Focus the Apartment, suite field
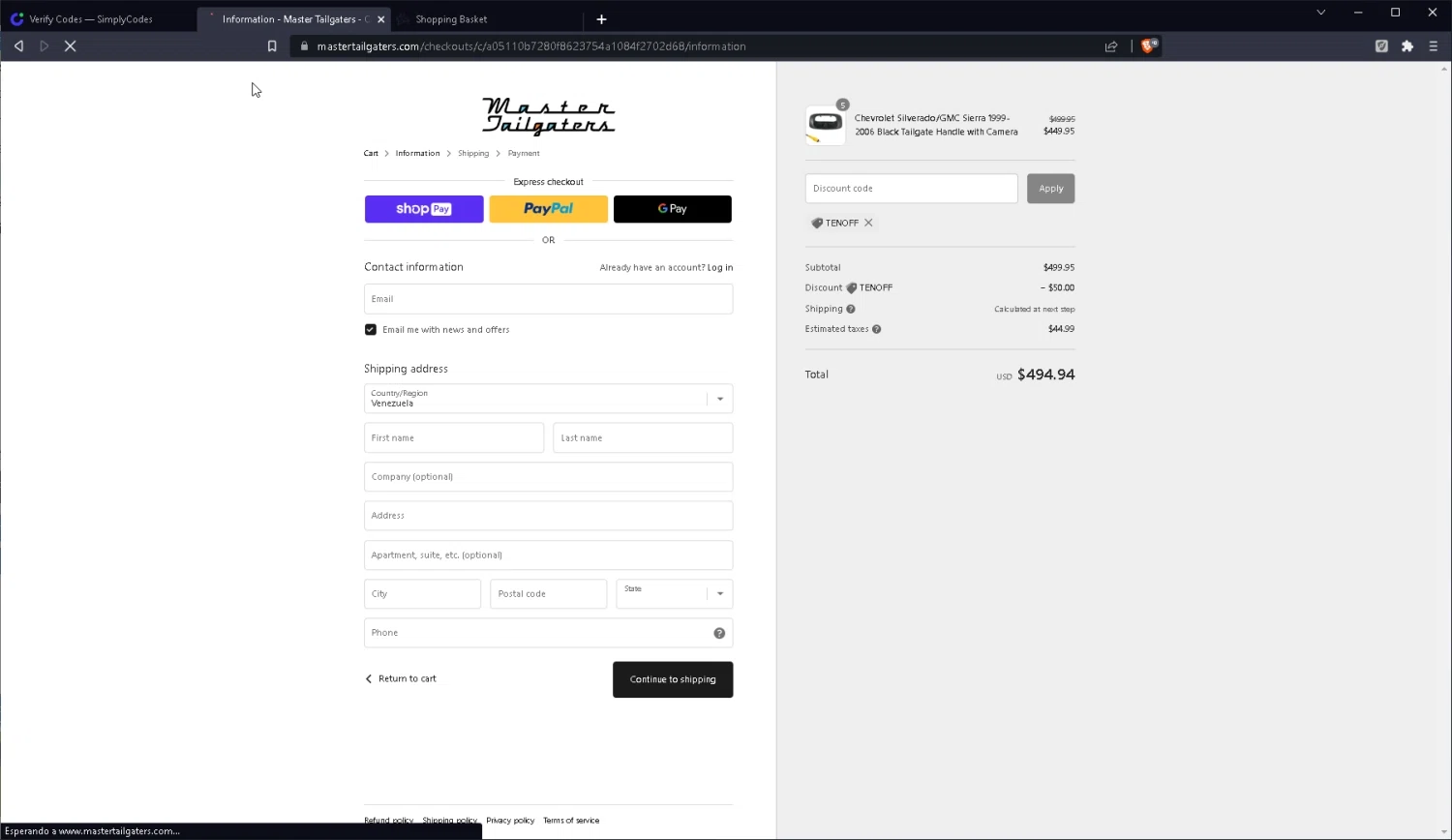1452x840 pixels. click(548, 555)
